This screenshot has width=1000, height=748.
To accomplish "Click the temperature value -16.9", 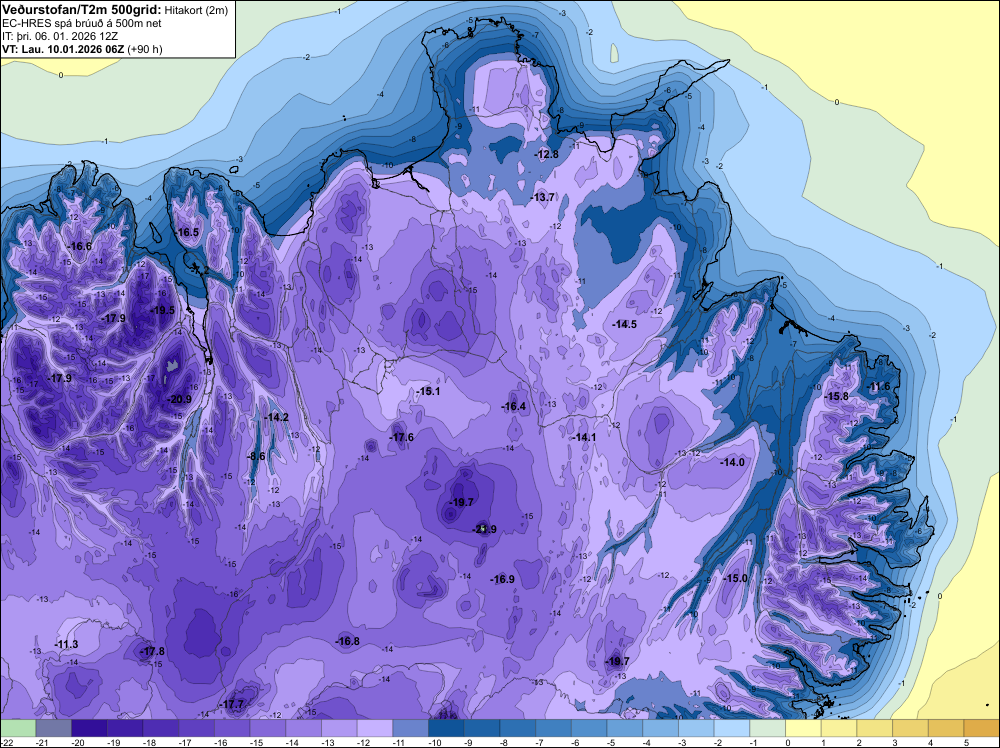I will [503, 579].
